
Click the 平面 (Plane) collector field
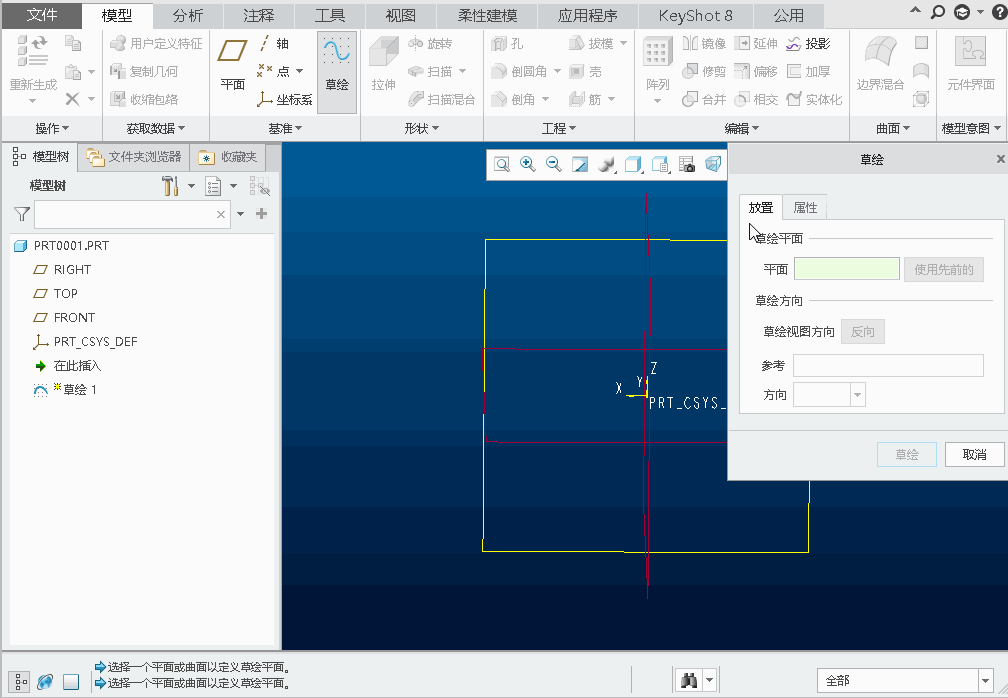pos(847,269)
